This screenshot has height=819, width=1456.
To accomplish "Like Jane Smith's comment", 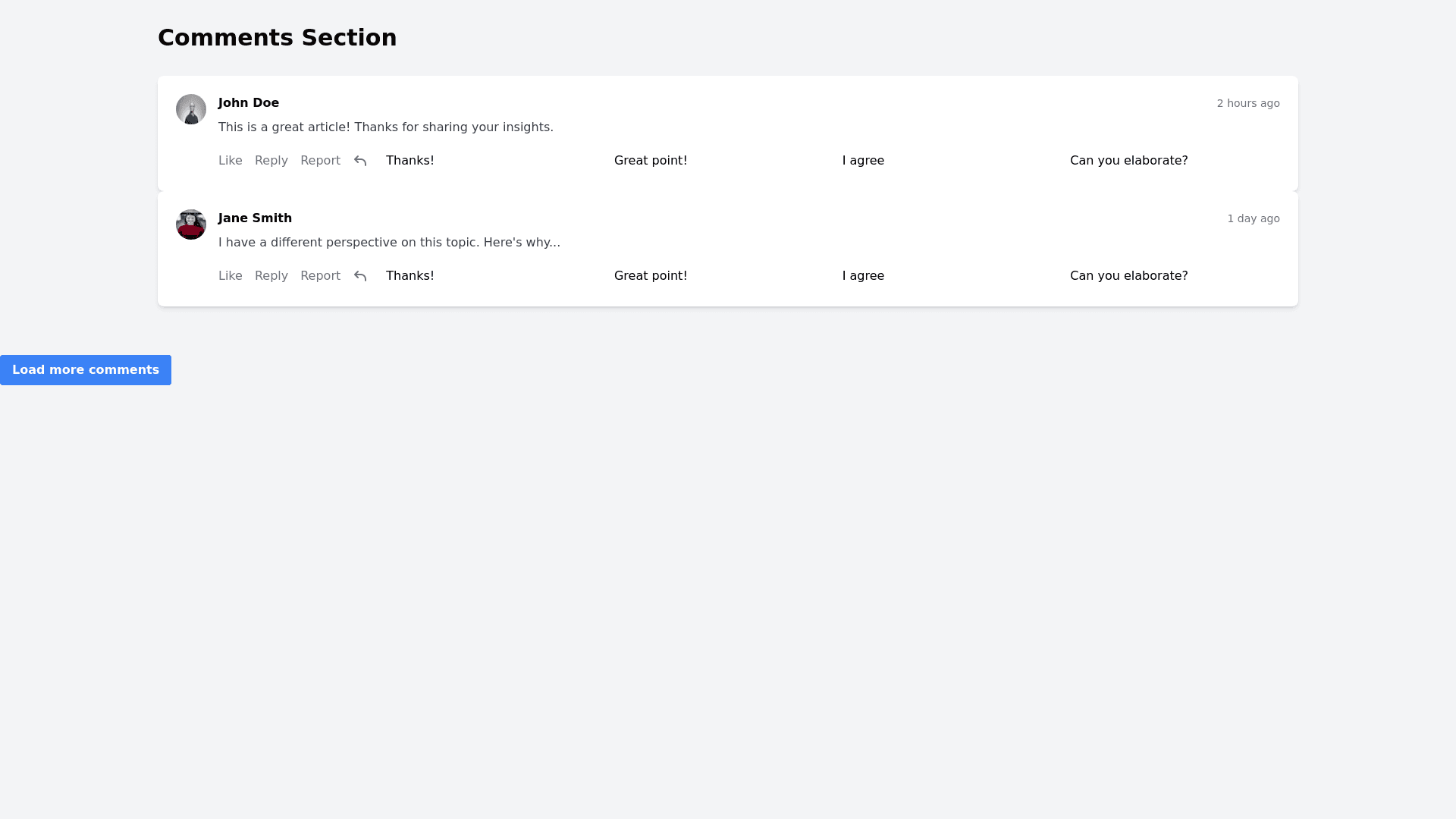I will [231, 276].
